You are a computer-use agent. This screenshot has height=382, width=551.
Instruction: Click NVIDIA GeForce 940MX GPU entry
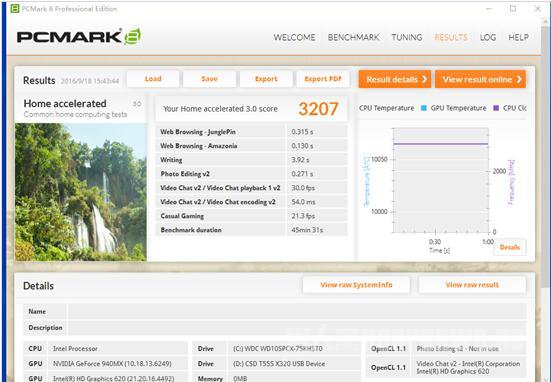click(112, 364)
